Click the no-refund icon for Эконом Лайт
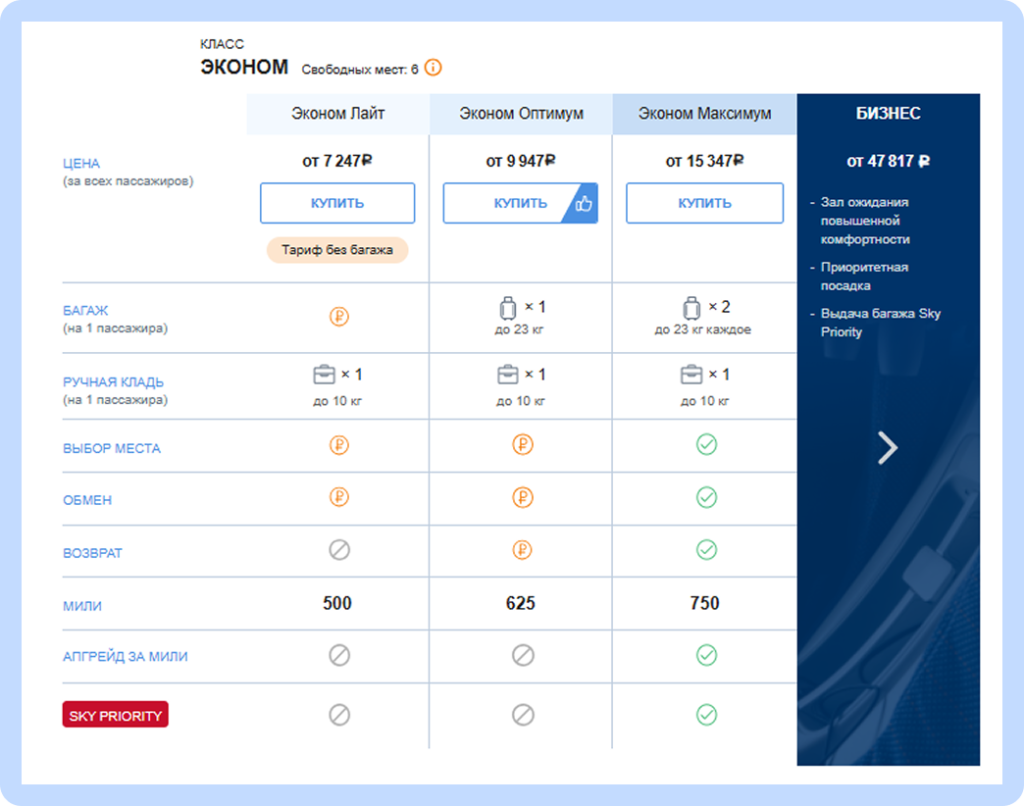The height and width of the screenshot is (806, 1024). [x=339, y=550]
